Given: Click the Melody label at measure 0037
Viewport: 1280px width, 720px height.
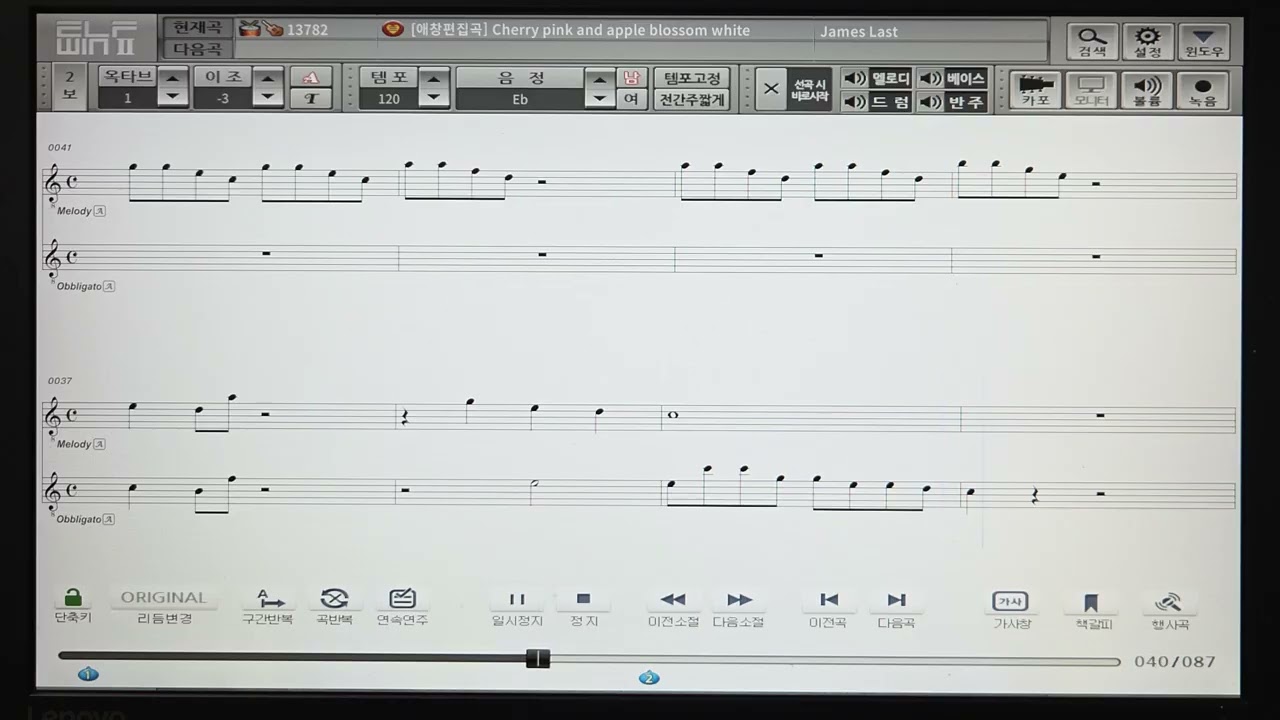Looking at the screenshot, I should click(74, 444).
